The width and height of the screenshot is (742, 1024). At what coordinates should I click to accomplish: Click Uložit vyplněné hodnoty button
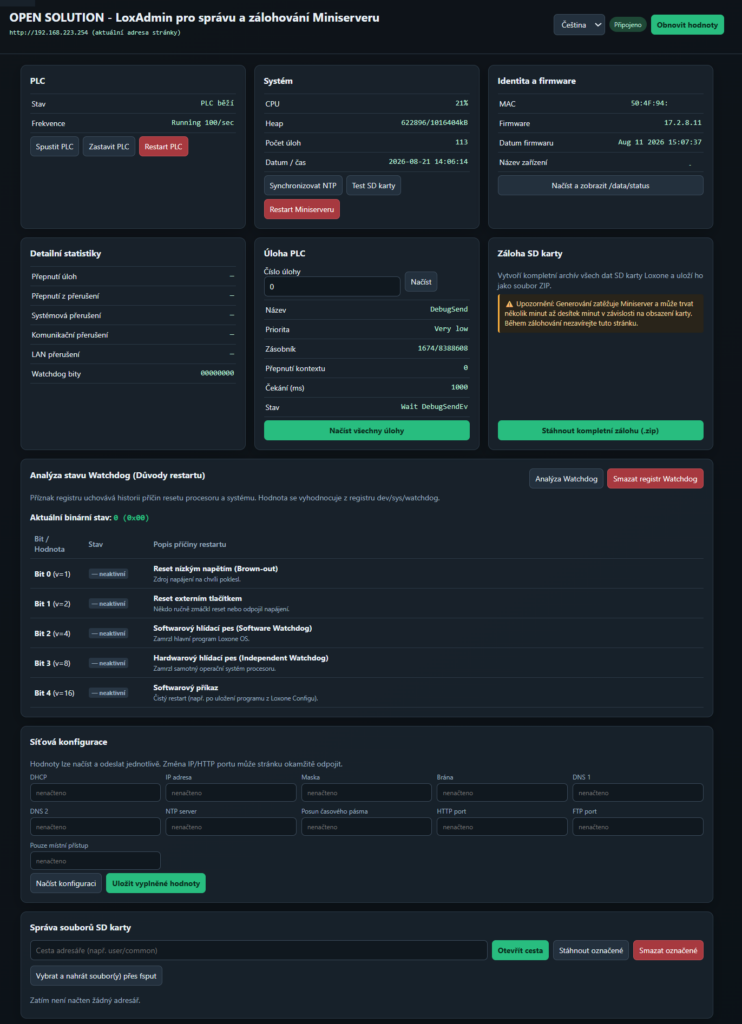(156, 883)
